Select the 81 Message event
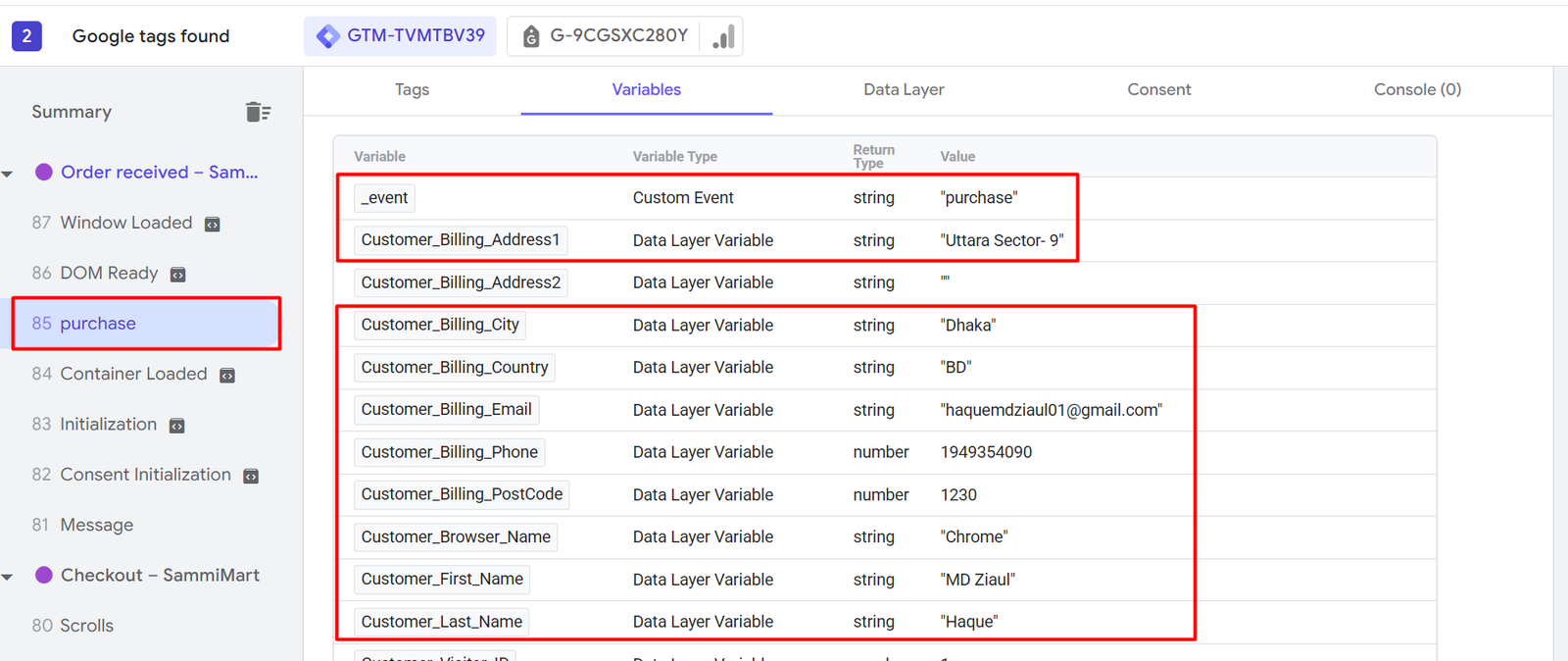Image resolution: width=1568 pixels, height=661 pixels. (96, 525)
